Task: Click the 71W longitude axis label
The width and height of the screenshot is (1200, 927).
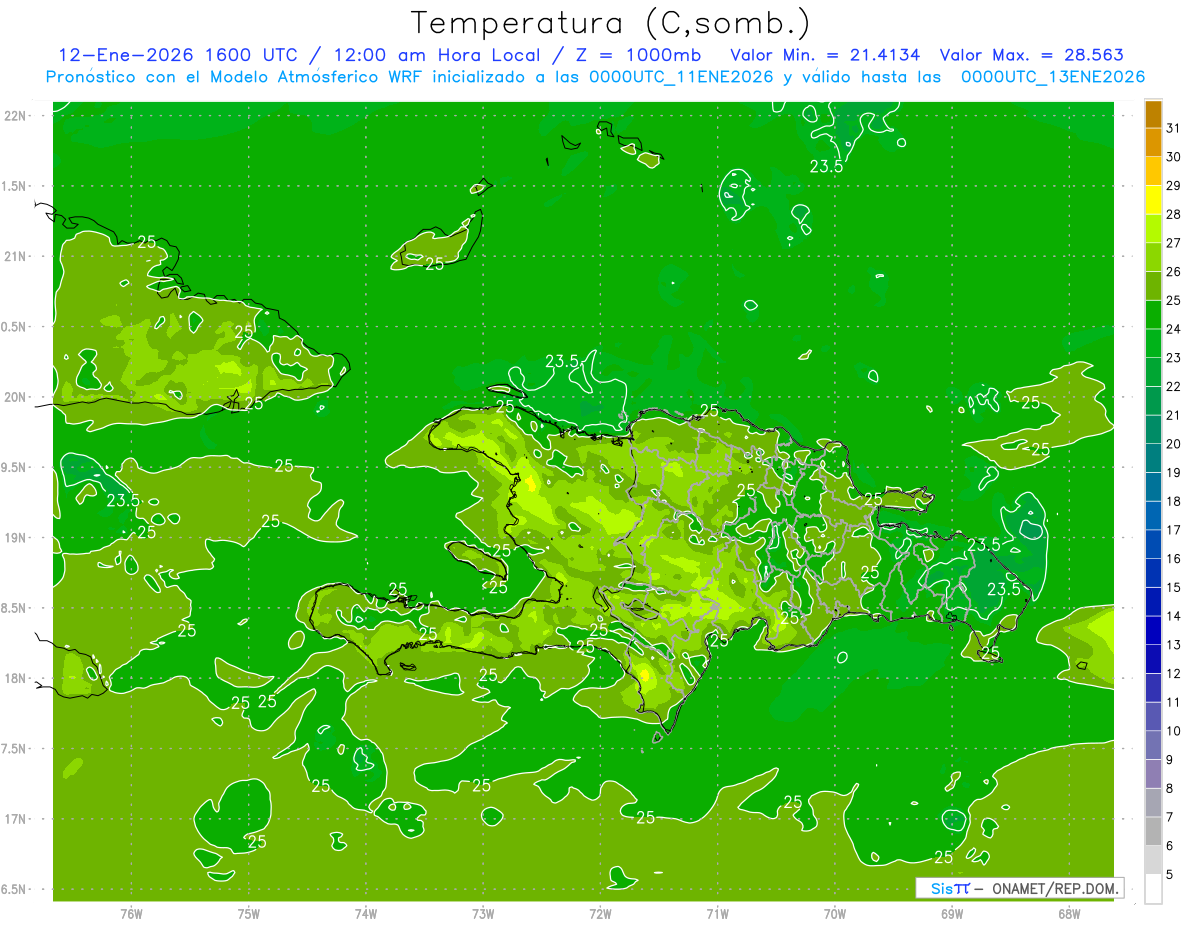Action: click(x=717, y=914)
